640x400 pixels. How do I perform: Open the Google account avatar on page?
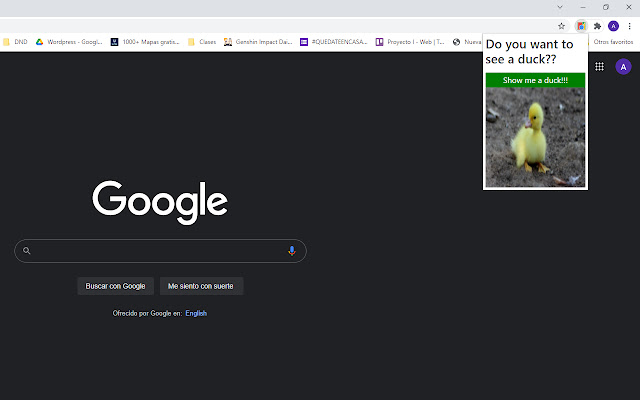(x=623, y=67)
